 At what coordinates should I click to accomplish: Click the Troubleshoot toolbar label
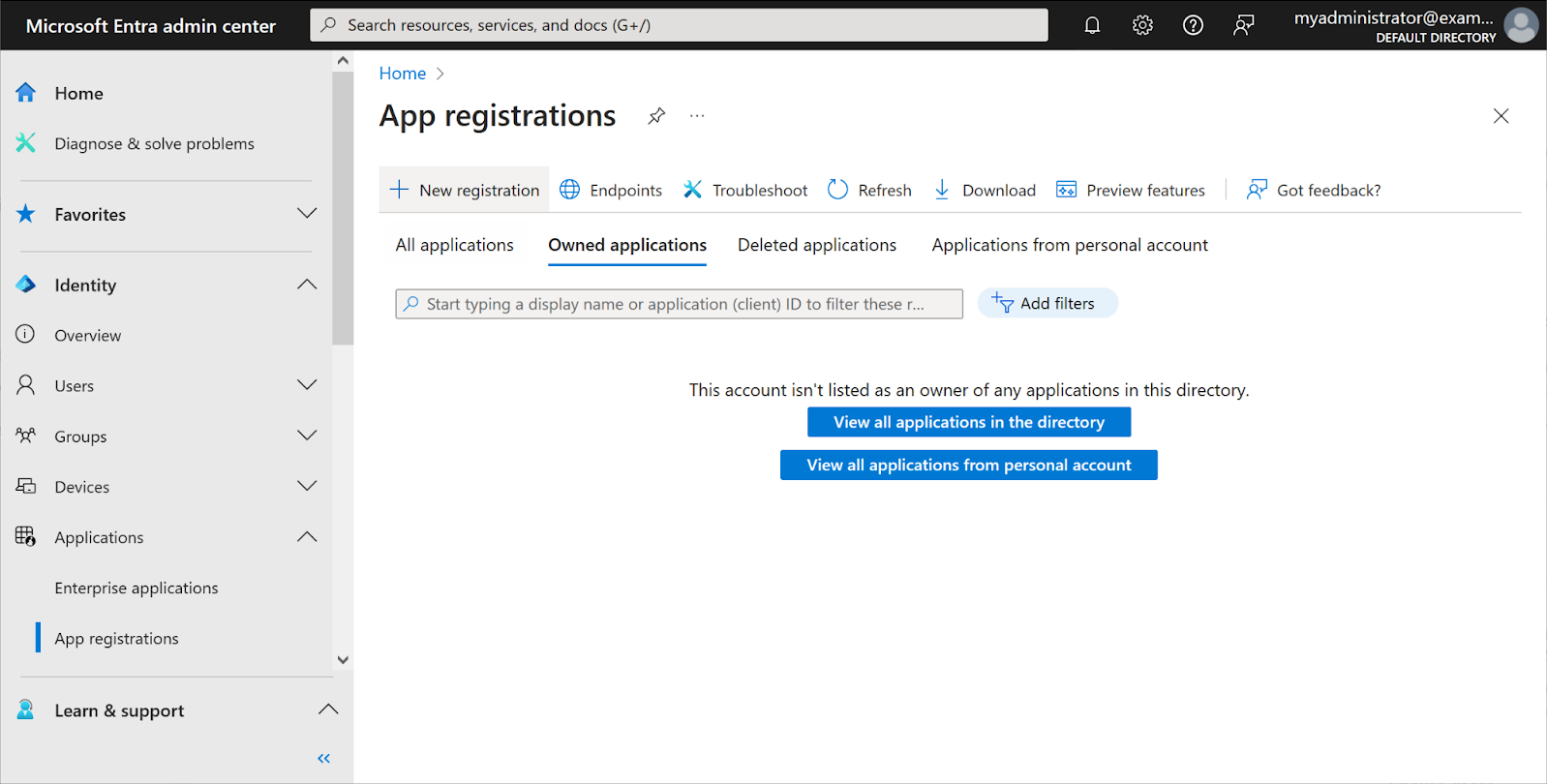[x=760, y=191]
